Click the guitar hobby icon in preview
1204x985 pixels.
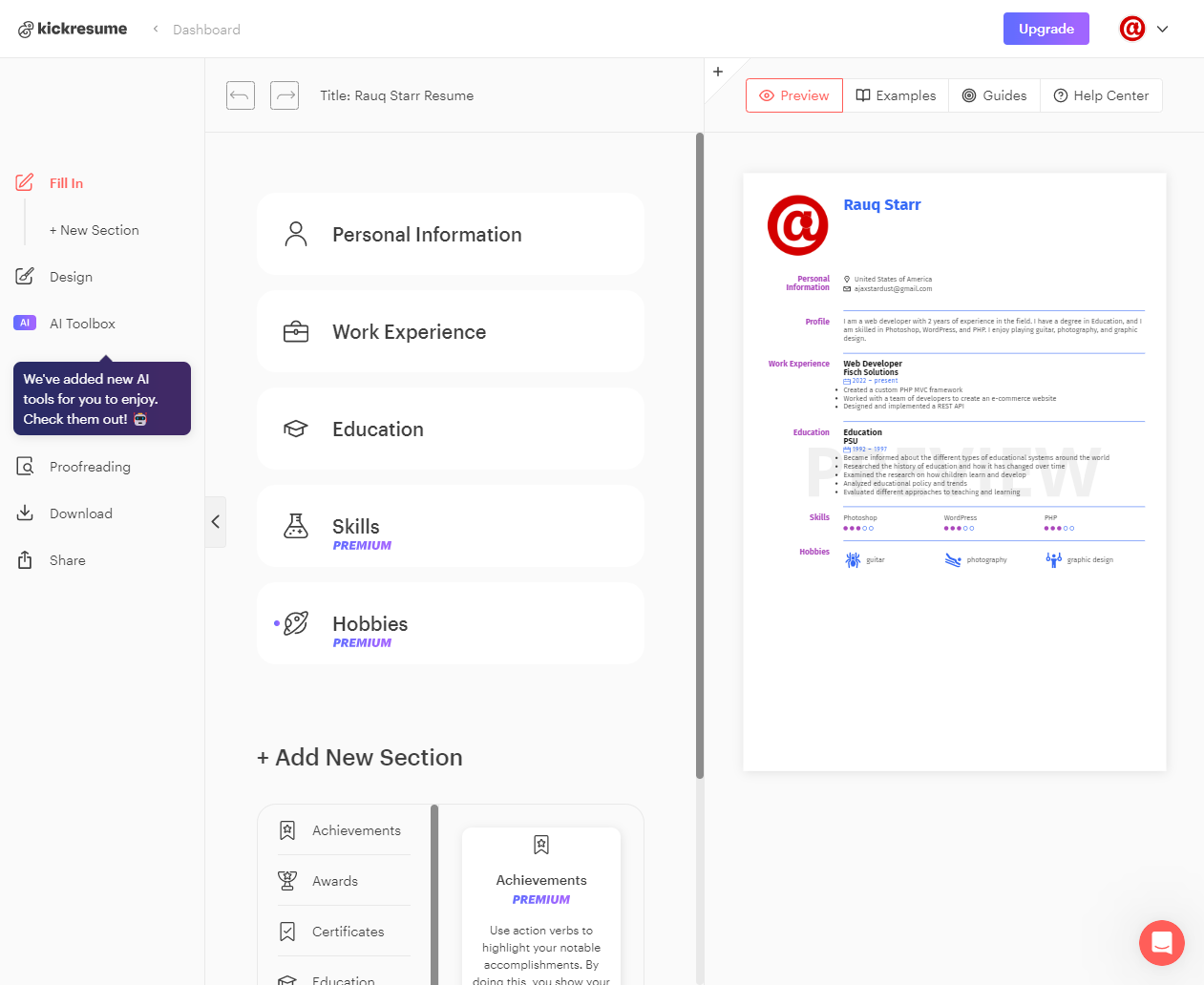click(x=853, y=560)
